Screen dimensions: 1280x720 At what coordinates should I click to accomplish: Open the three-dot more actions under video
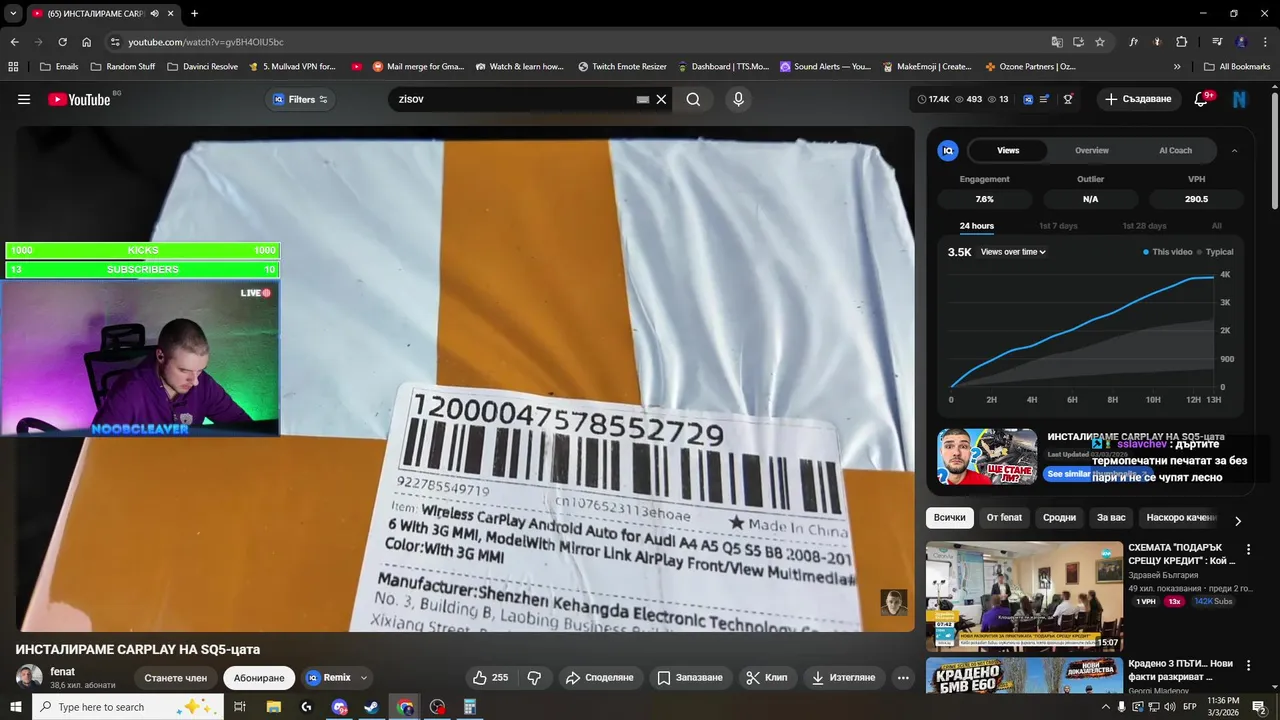click(x=903, y=678)
